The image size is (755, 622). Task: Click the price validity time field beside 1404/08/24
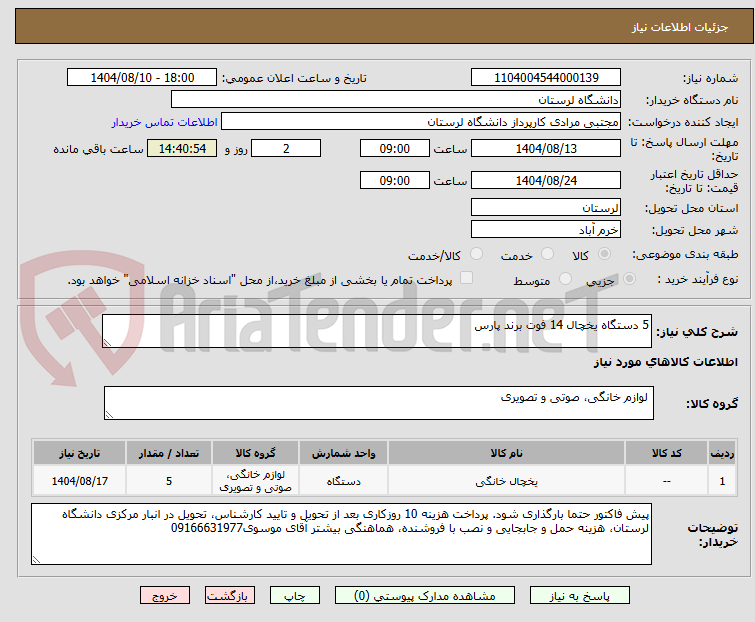394,181
